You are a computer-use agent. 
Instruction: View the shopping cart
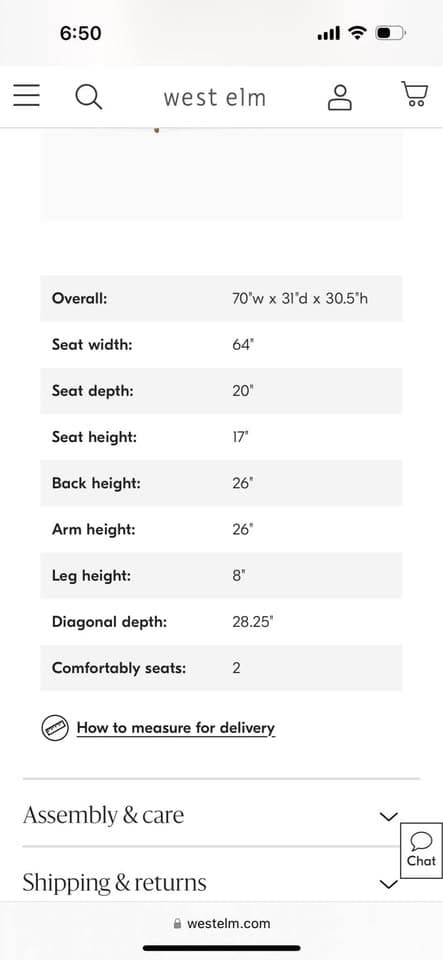point(415,95)
